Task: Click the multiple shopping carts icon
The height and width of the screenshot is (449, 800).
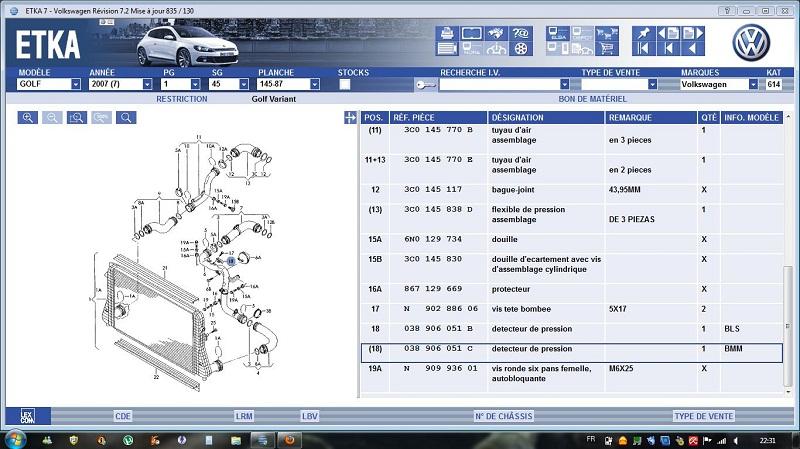Action: 606,33
